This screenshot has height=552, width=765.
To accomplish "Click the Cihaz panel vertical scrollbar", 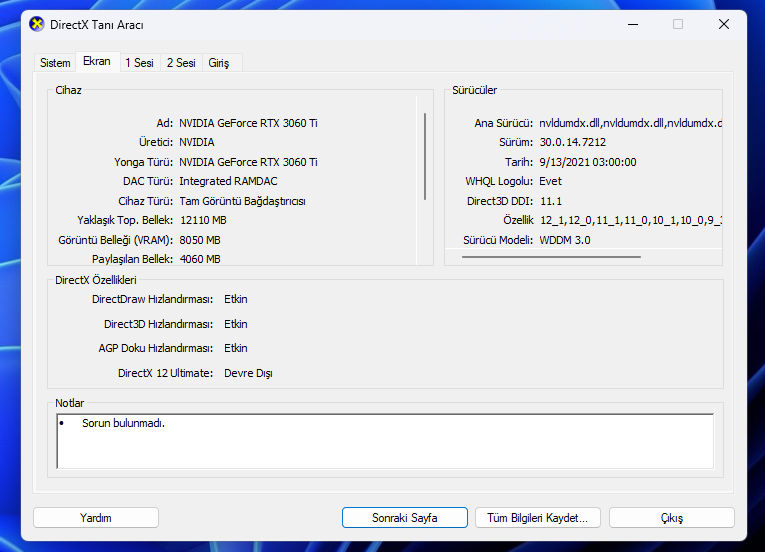I will point(425,156).
